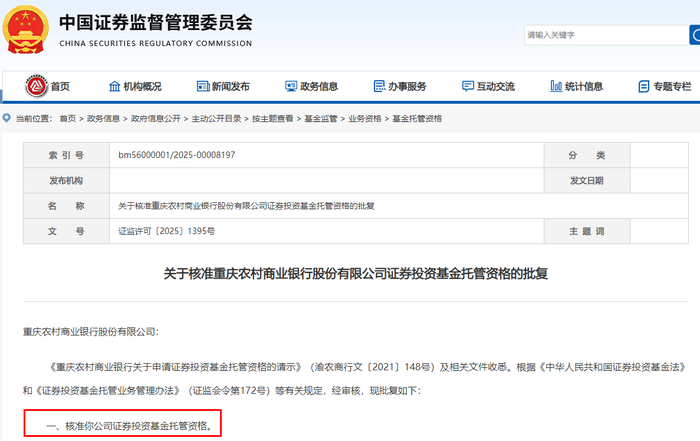The height and width of the screenshot is (441, 700).
Task: Click the newspaper icon beside 新闻发布
Action: coord(203,86)
